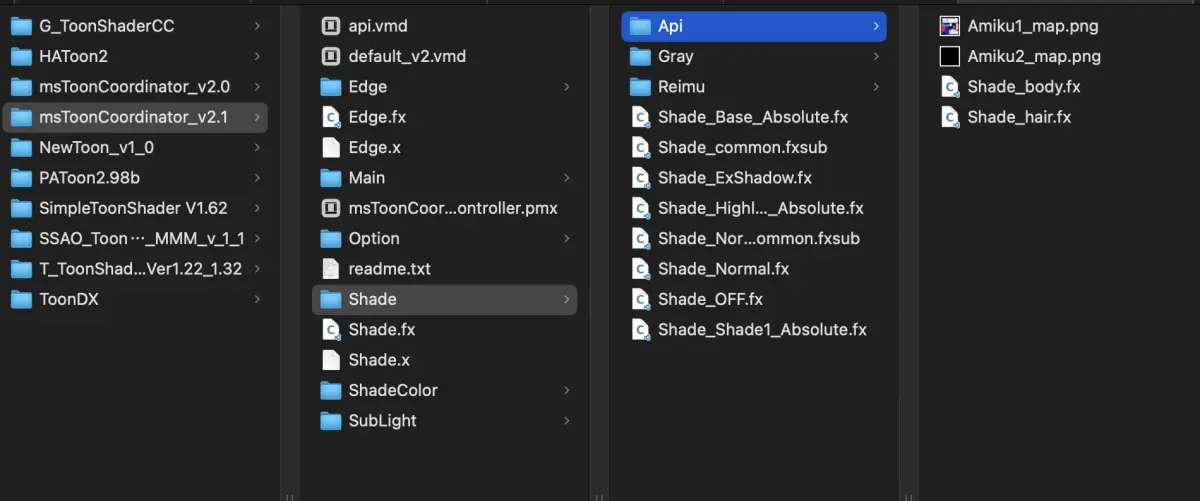Screen dimensions: 1200x501
Task: Click the Main folder icon
Action: [331, 178]
